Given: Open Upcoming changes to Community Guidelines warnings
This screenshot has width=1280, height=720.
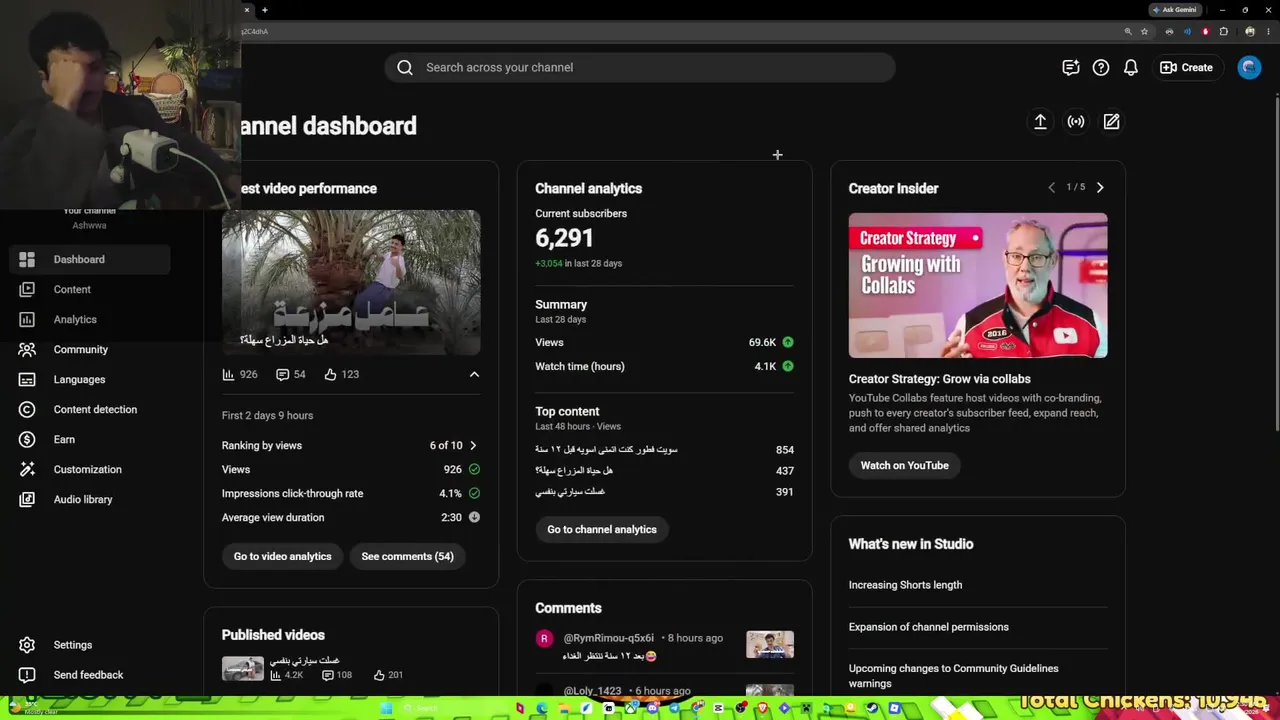Looking at the screenshot, I should click(954, 676).
